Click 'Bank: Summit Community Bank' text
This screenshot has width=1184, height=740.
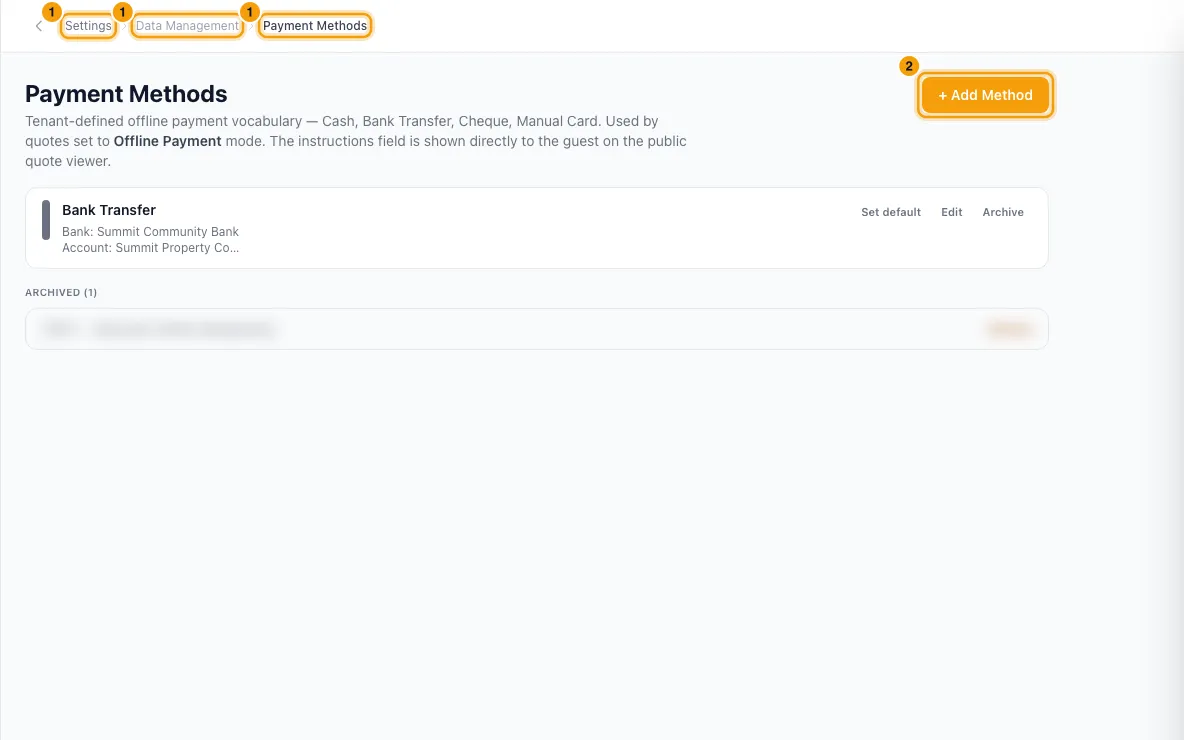click(x=150, y=232)
